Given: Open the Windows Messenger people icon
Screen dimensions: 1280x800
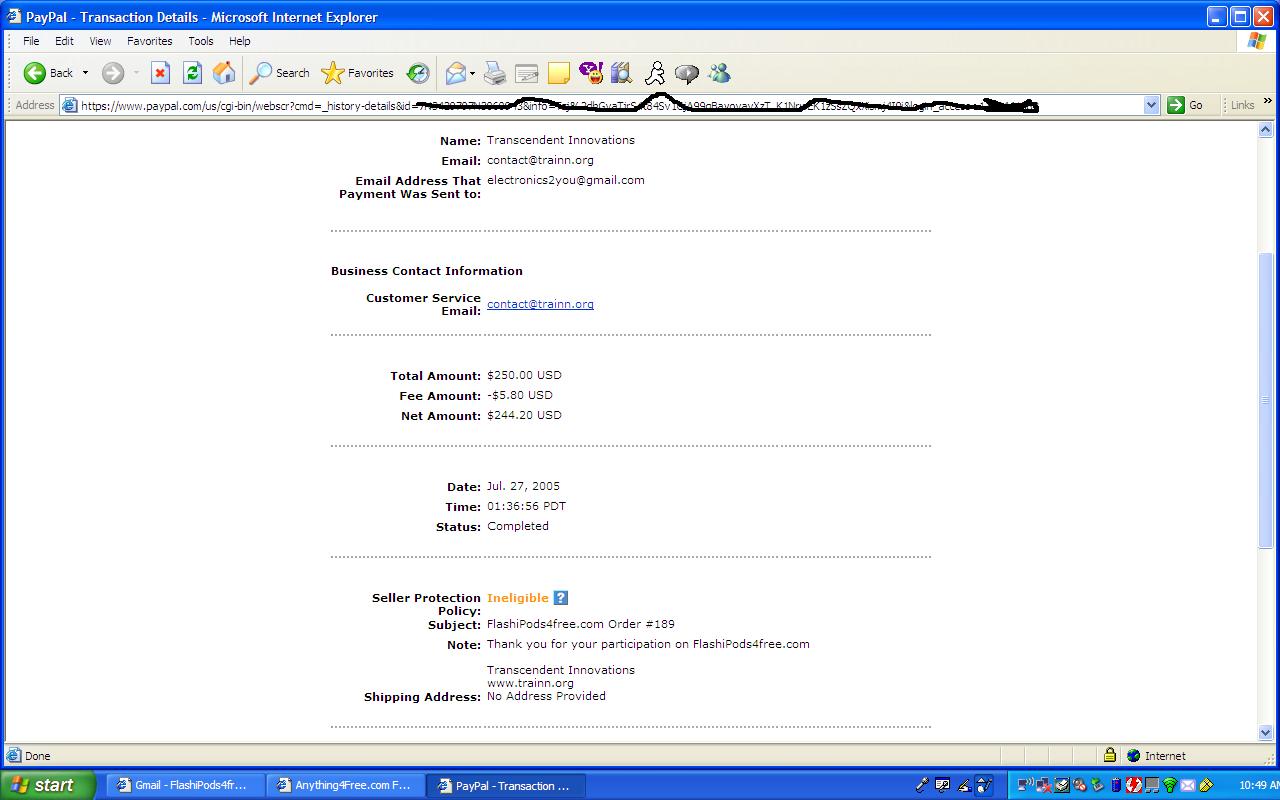Looking at the screenshot, I should tap(719, 73).
